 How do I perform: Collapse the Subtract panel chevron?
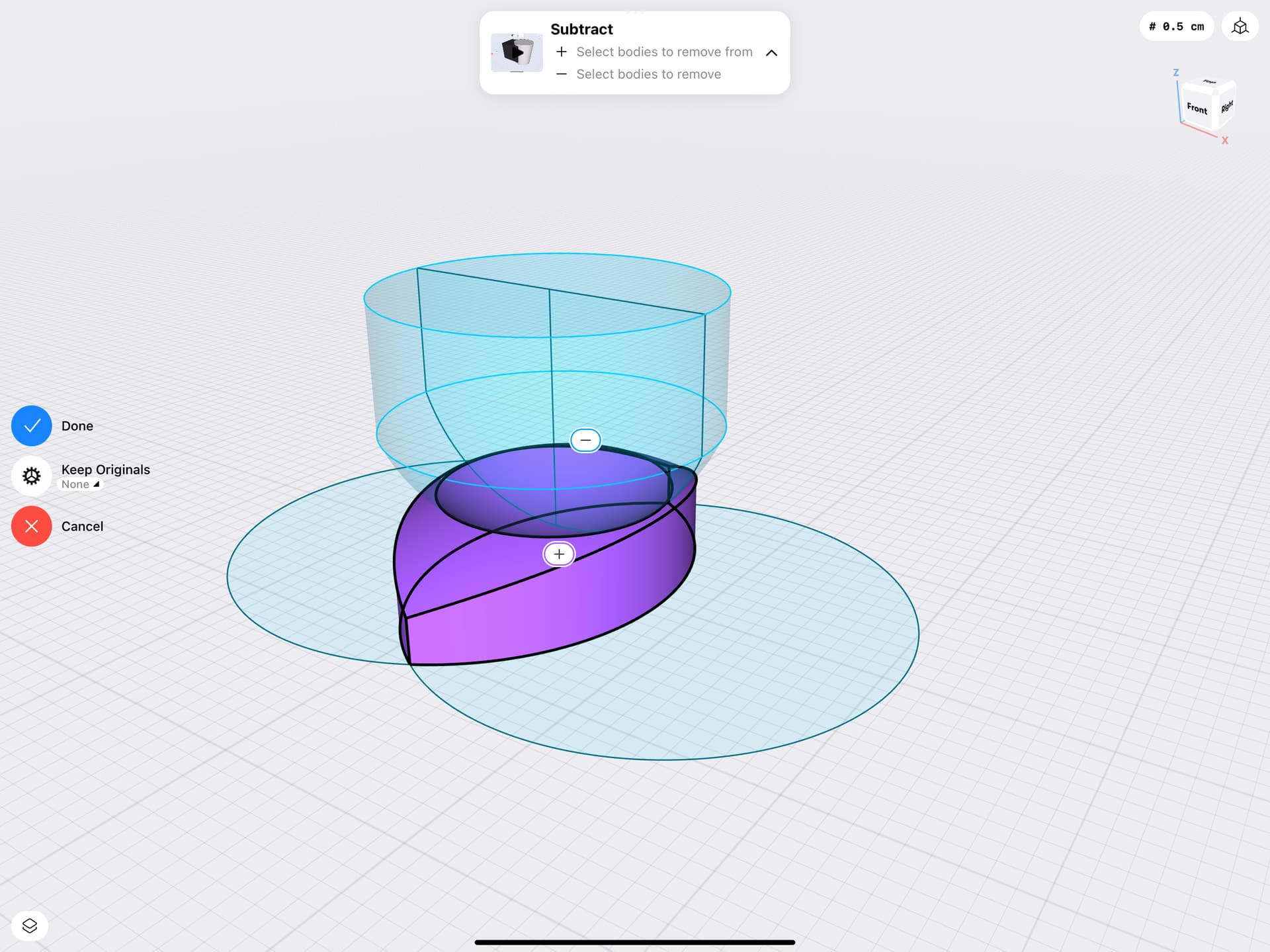tap(771, 53)
